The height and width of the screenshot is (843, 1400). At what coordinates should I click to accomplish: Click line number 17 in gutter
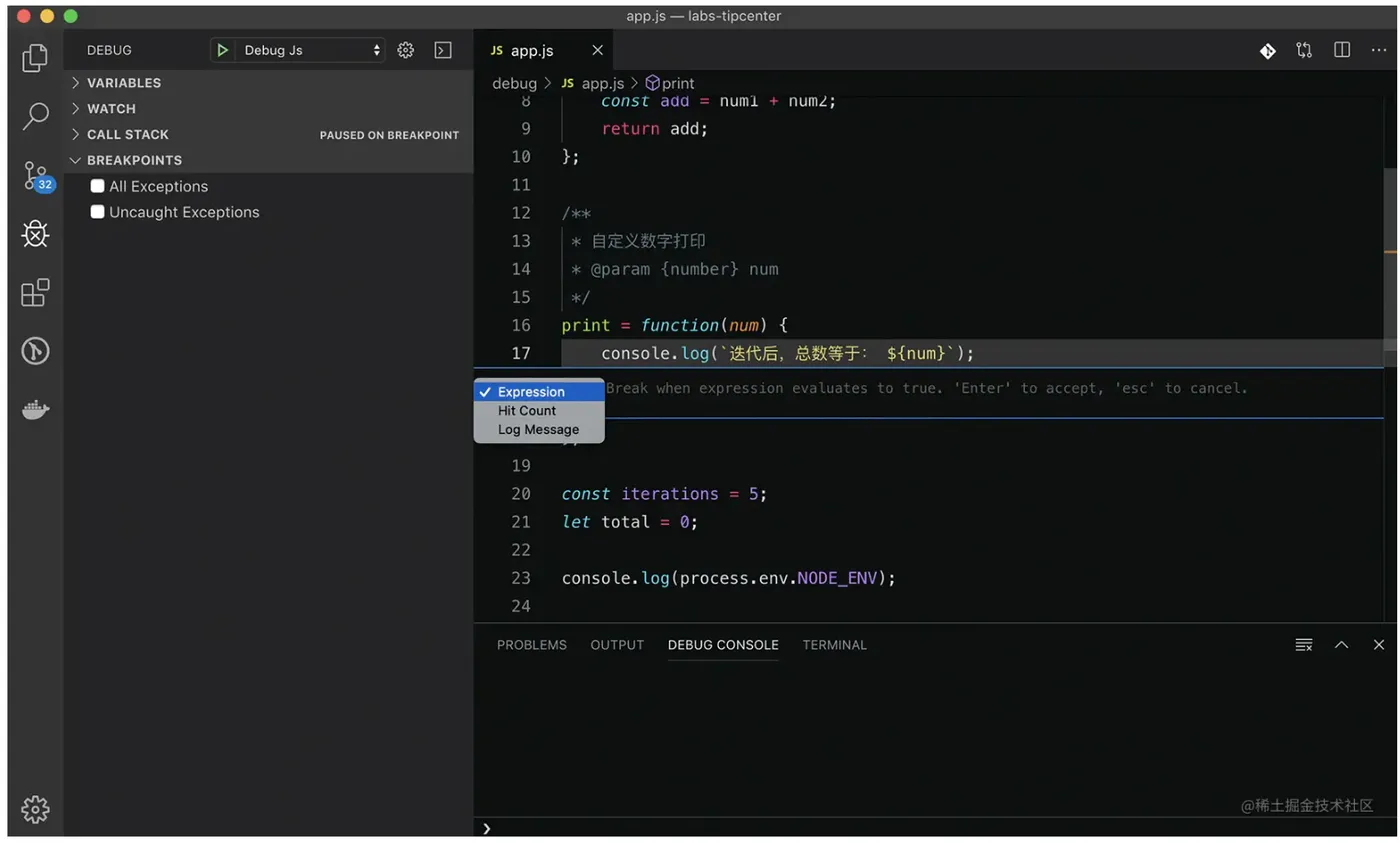[x=520, y=353]
